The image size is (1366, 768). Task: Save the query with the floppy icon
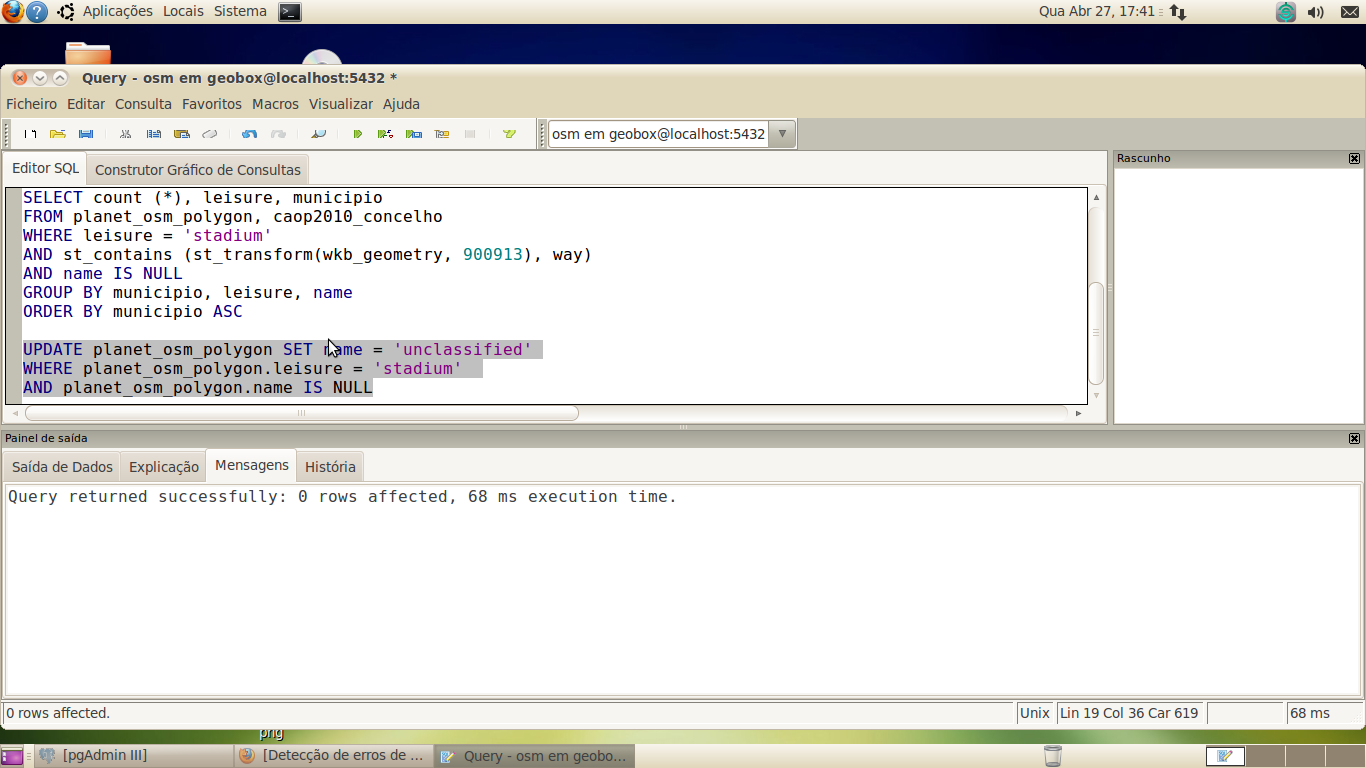(x=86, y=134)
